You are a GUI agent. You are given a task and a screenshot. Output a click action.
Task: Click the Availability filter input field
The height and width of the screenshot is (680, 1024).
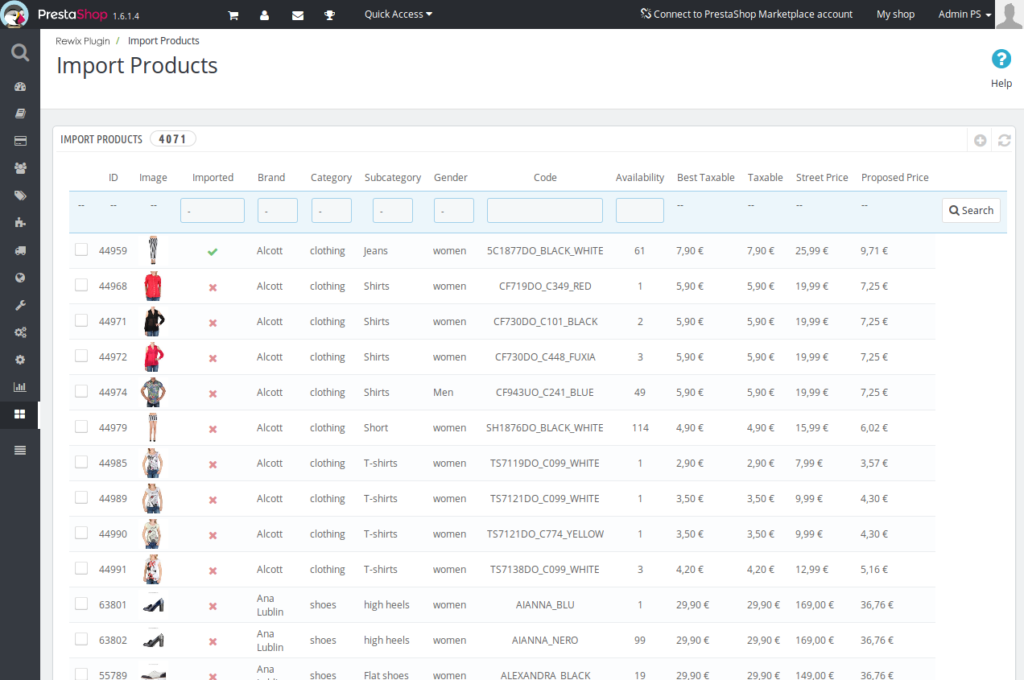click(x=640, y=210)
